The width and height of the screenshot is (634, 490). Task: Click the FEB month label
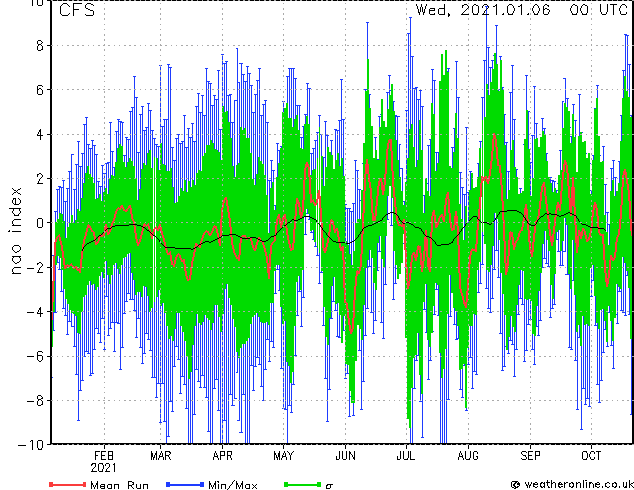point(104,456)
